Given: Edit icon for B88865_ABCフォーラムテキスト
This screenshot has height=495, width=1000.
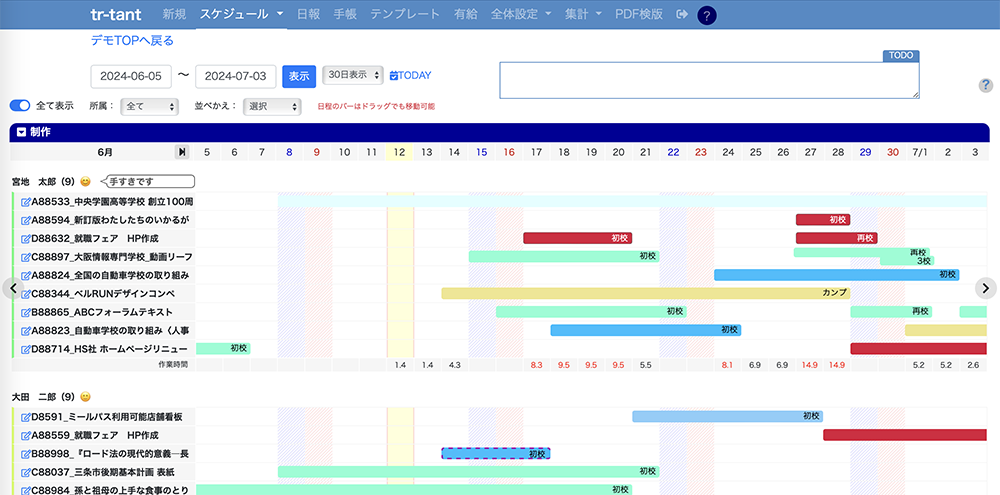Looking at the screenshot, I should [x=26, y=313].
